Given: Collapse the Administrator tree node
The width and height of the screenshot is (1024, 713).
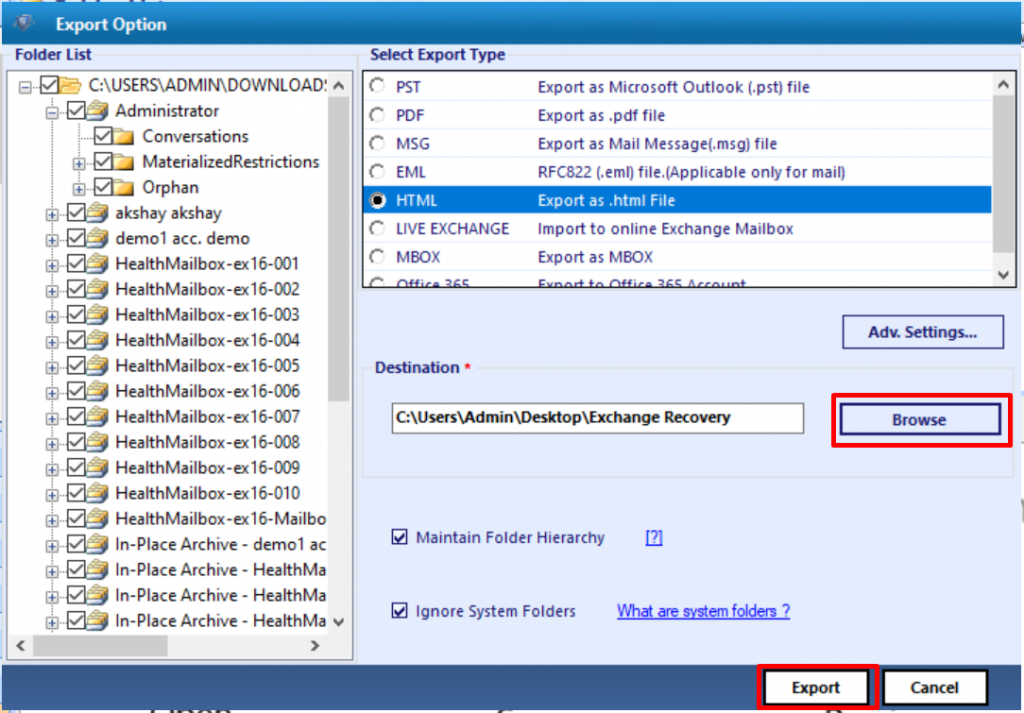Looking at the screenshot, I should coord(52,112).
